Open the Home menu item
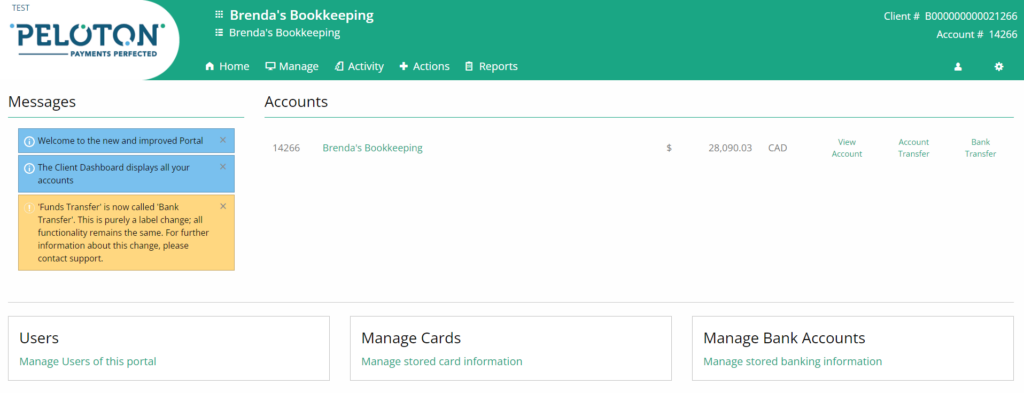Screen dimensions: 1024x393 pos(227,66)
